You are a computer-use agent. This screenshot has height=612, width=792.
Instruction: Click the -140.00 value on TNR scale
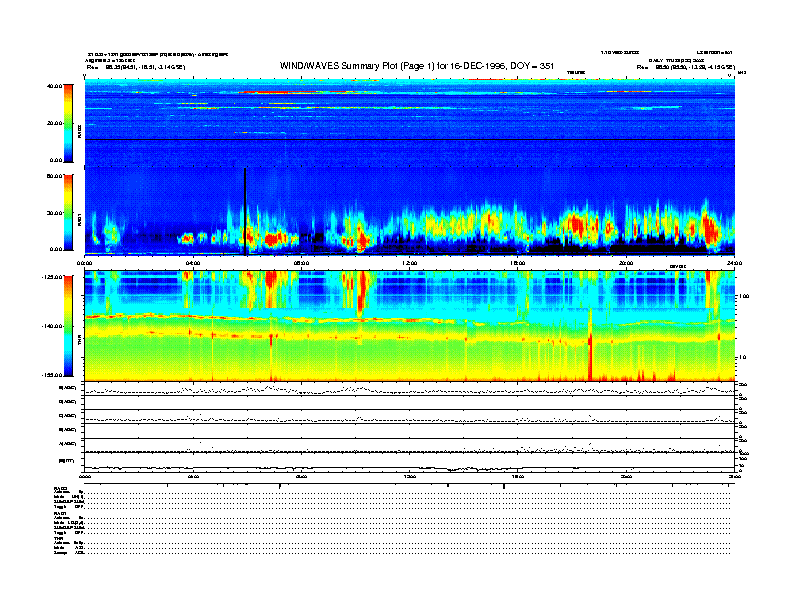[52, 326]
